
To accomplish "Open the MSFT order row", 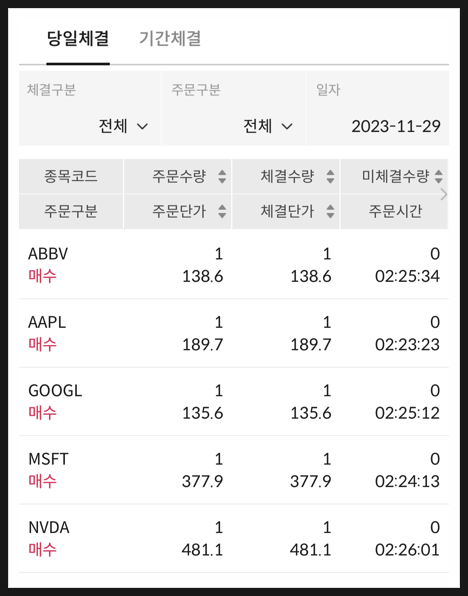I will pyautogui.click(x=234, y=470).
